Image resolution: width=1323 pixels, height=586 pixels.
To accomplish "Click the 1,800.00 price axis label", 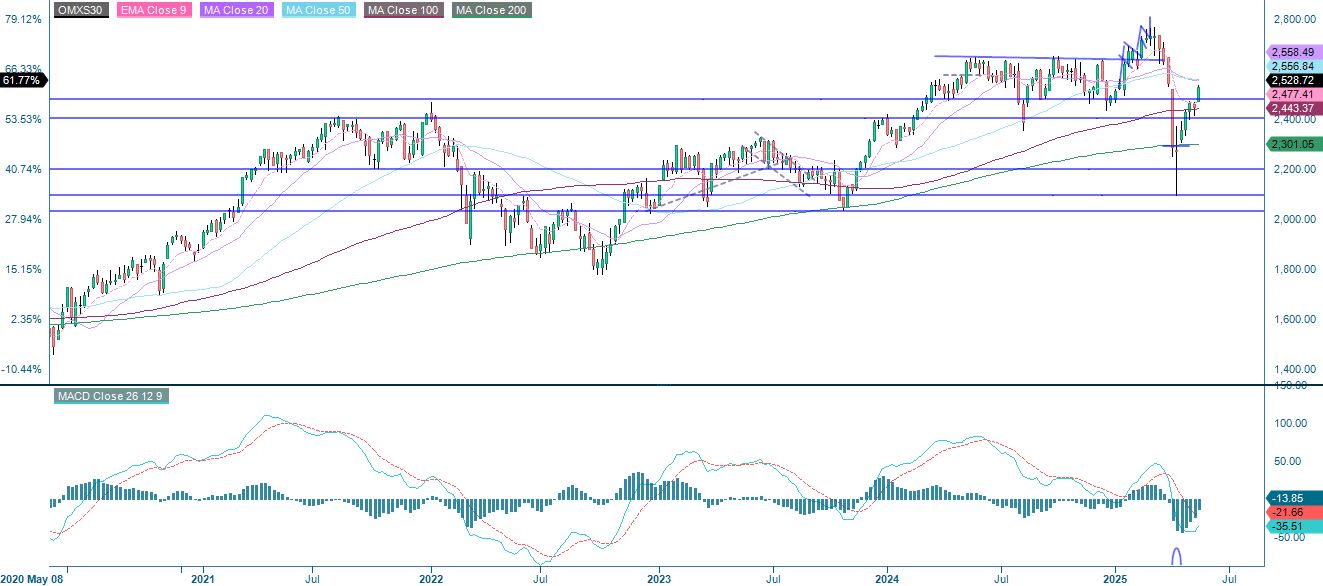I will 1293,269.
